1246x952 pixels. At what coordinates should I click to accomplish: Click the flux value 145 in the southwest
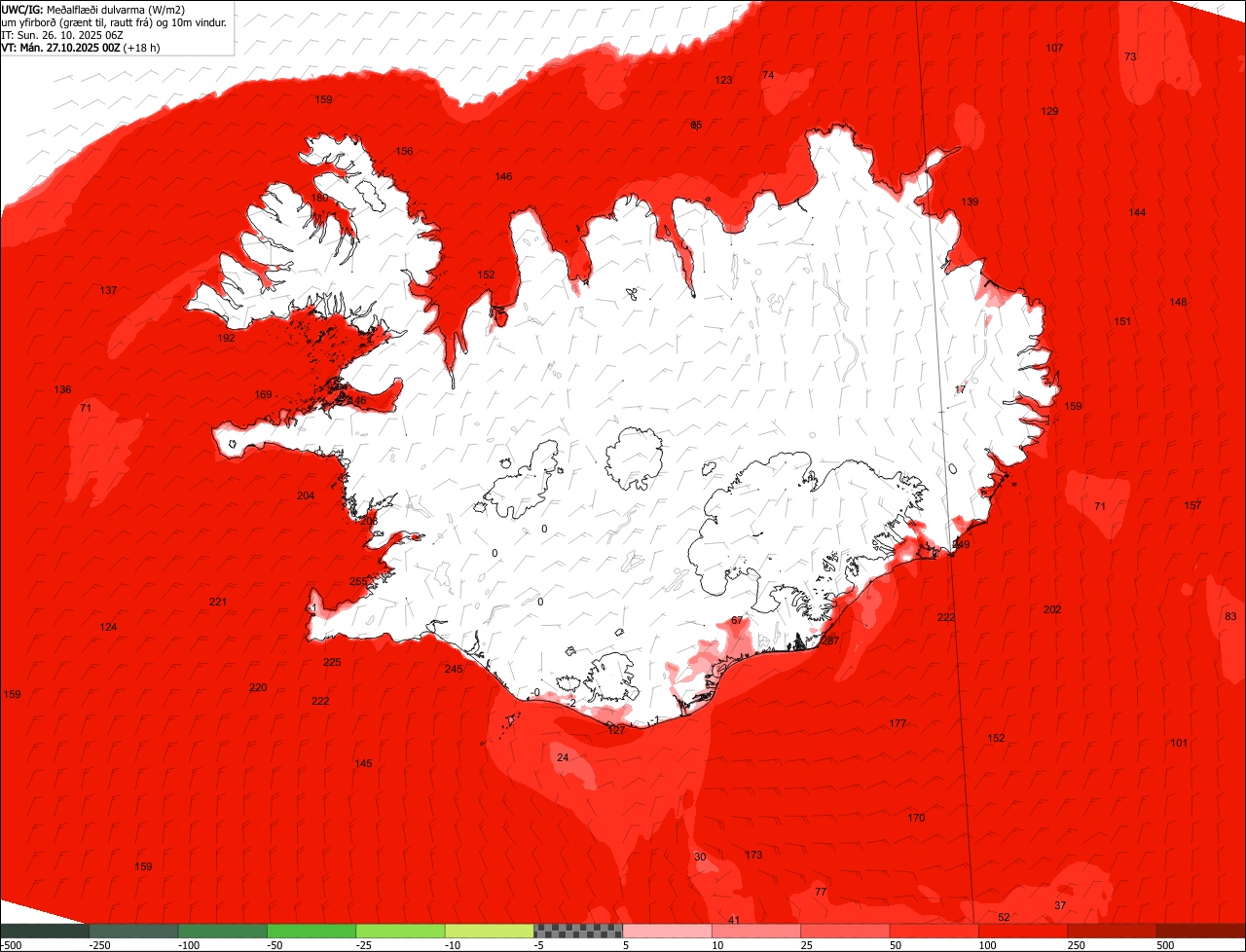point(363,763)
